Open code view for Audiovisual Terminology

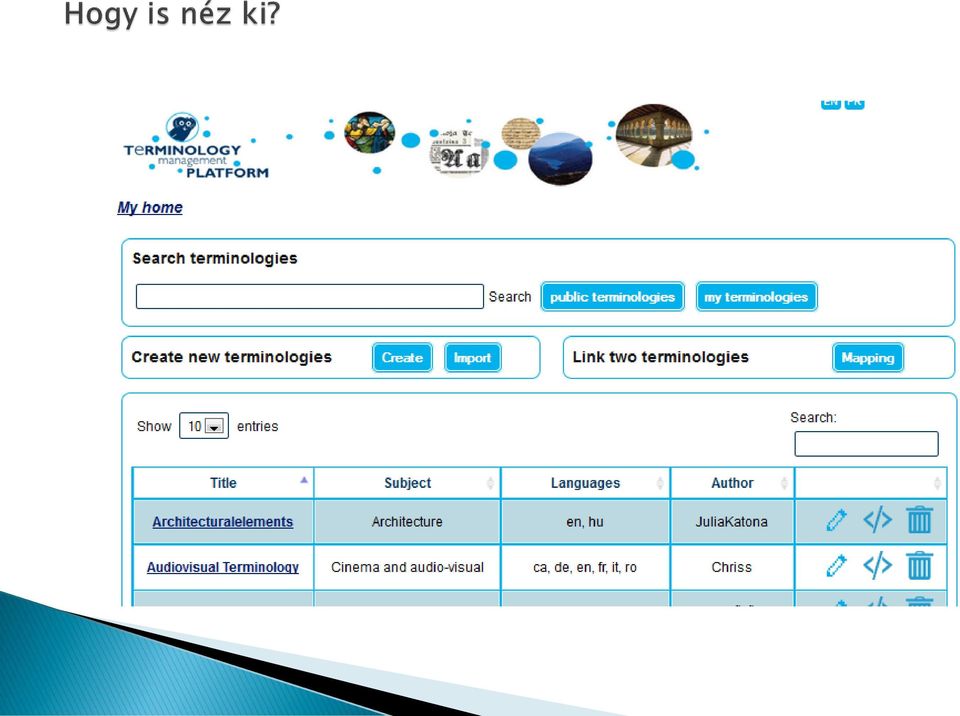pos(877,565)
